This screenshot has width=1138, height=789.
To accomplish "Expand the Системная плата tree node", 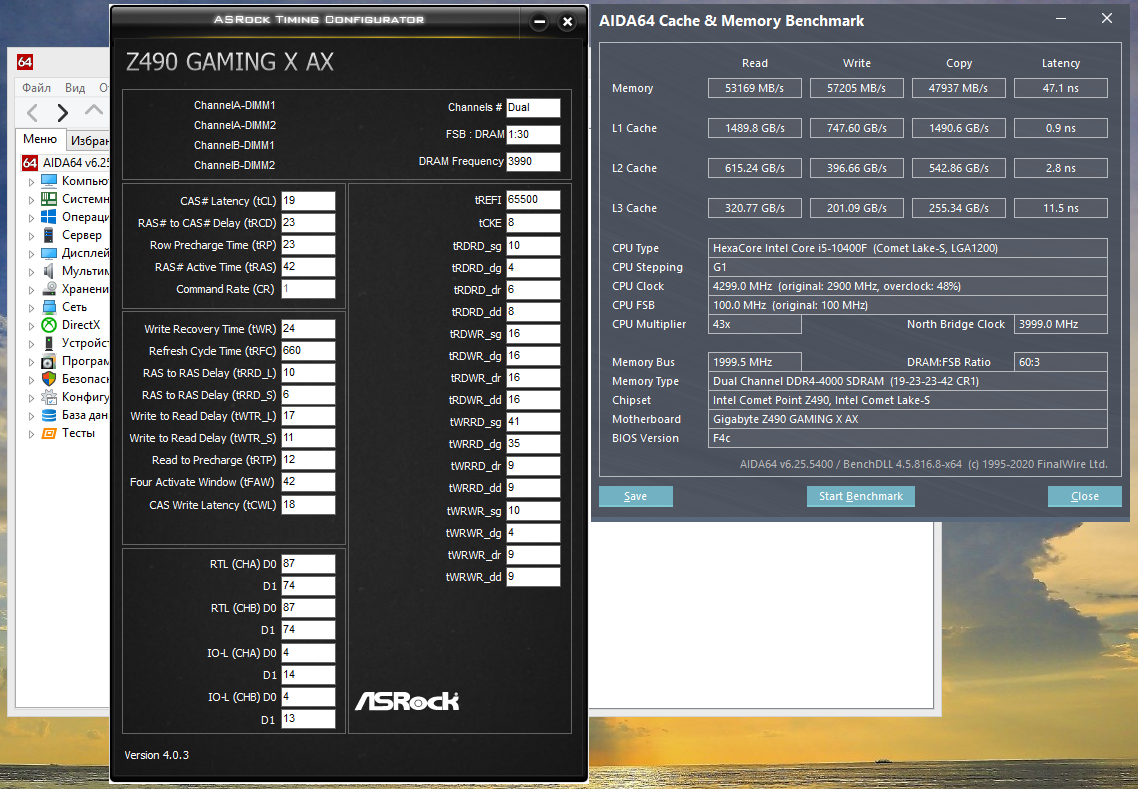I will point(31,200).
